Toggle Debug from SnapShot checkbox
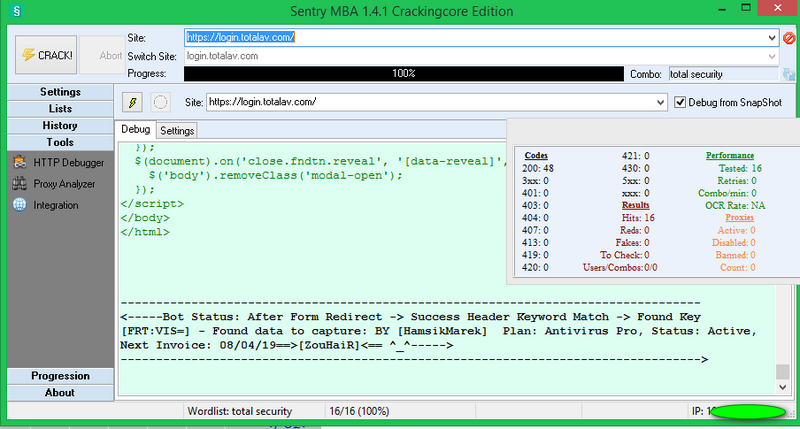This screenshot has width=800, height=429. coord(680,103)
